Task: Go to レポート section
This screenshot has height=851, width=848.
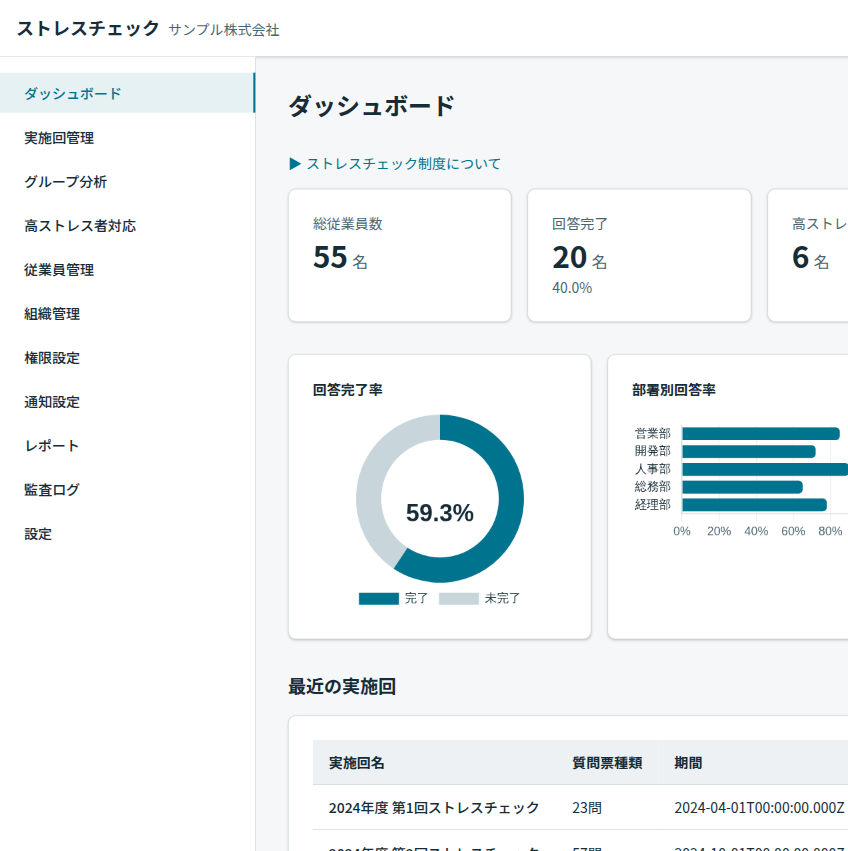Action: (x=52, y=446)
